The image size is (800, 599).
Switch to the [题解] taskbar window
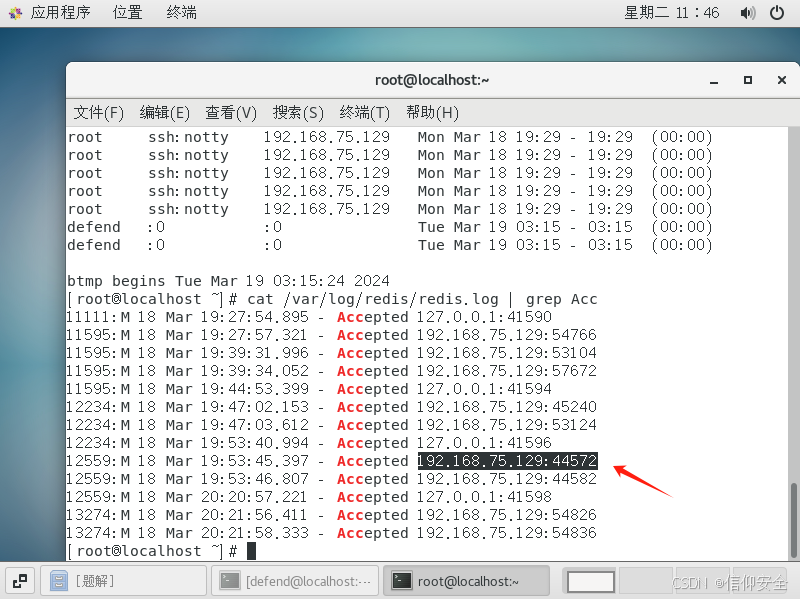point(123,581)
